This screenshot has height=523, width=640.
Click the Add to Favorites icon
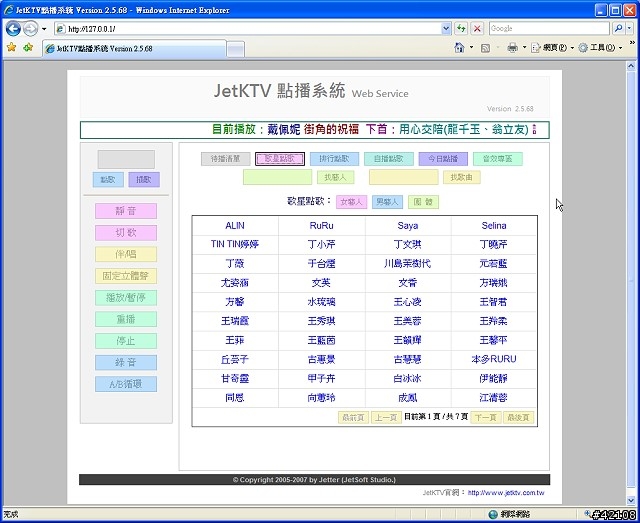[x=28, y=48]
